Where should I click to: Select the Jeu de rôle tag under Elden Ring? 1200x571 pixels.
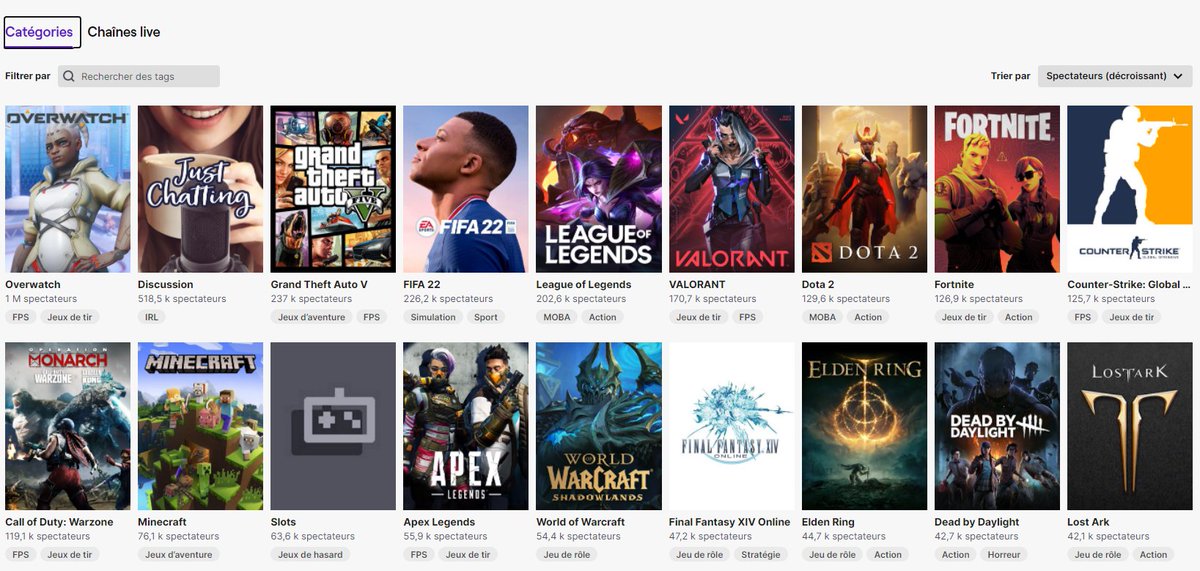(832, 554)
